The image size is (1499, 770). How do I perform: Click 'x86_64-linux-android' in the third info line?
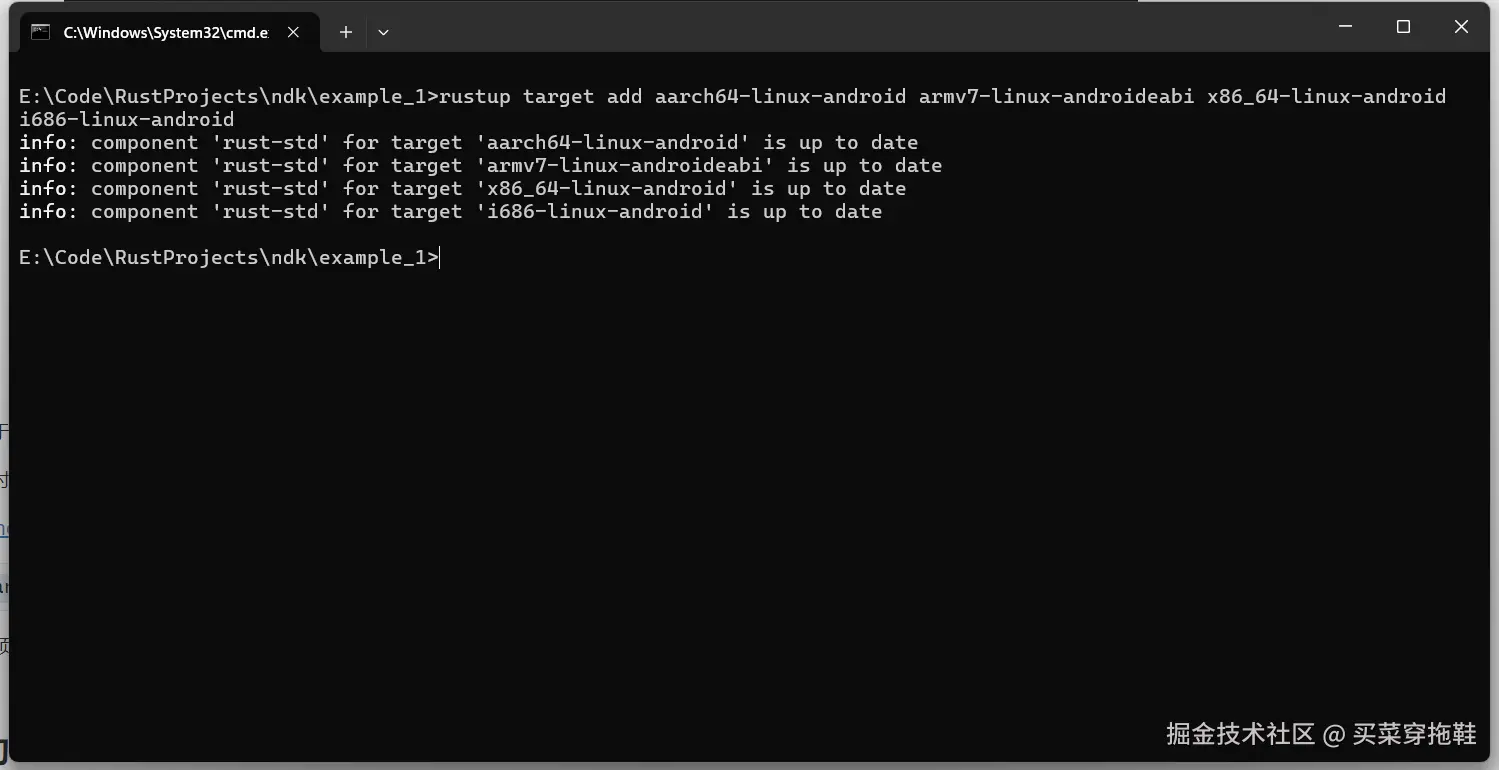[x=607, y=189]
